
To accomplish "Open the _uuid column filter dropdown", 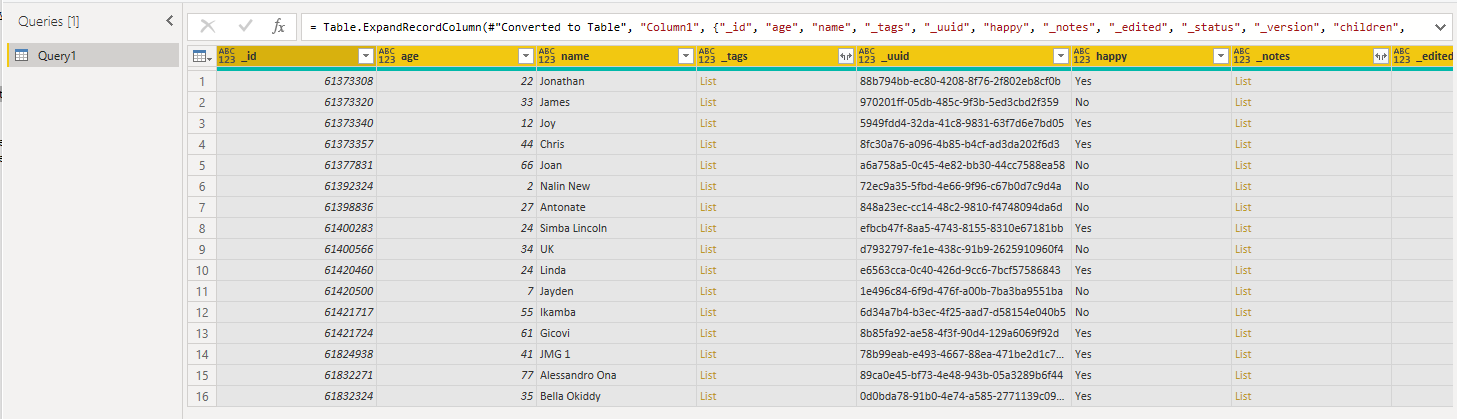I will pyautogui.click(x=1059, y=57).
